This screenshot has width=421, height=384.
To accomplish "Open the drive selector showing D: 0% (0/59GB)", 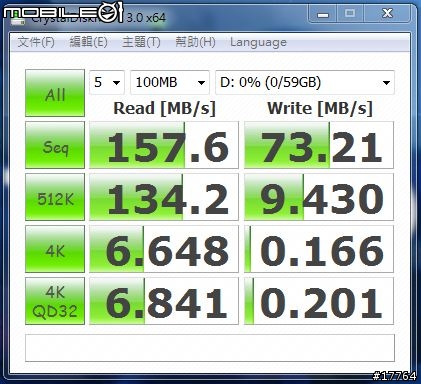I will (x=305, y=82).
